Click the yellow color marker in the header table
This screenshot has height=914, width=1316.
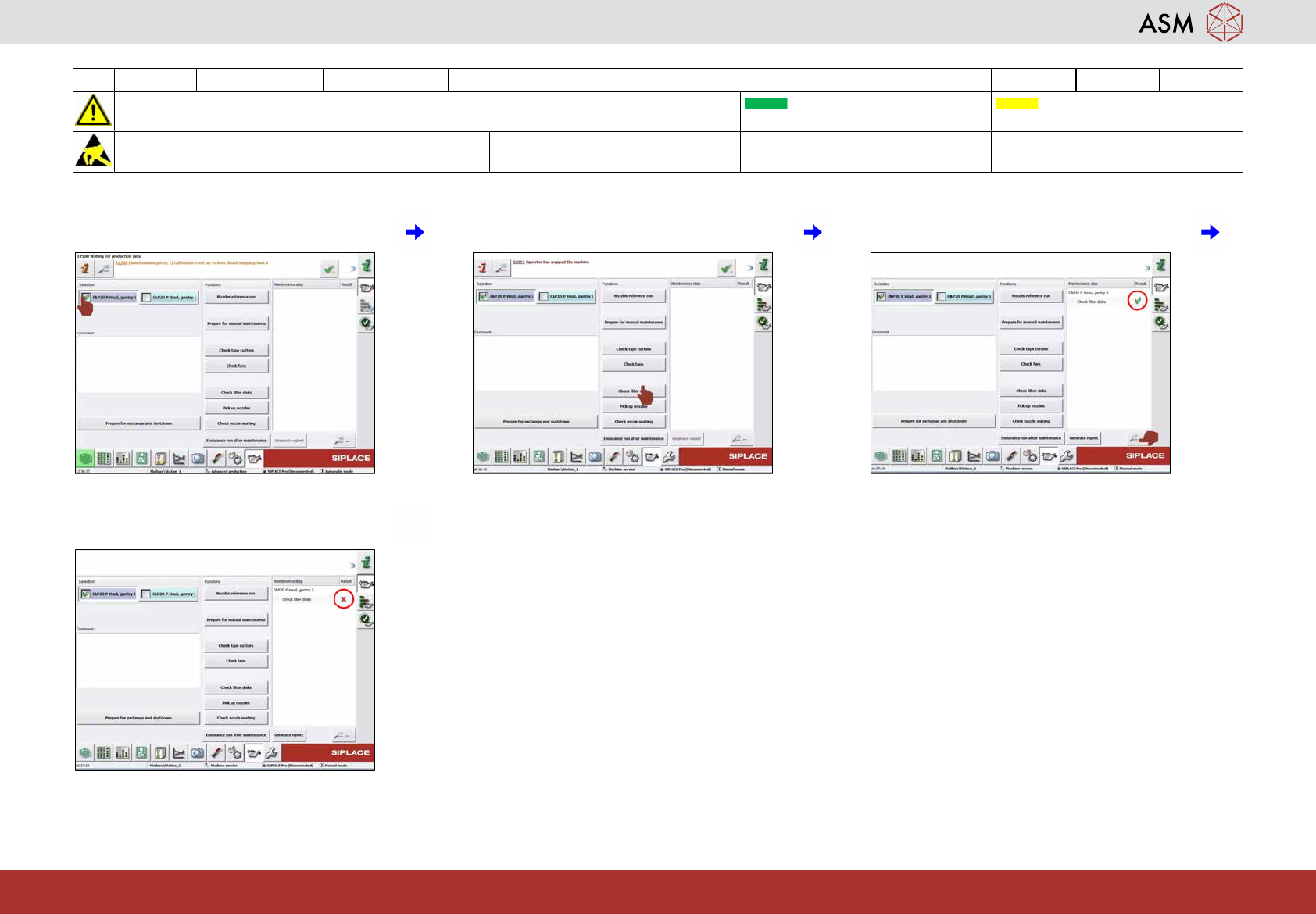click(x=1017, y=104)
